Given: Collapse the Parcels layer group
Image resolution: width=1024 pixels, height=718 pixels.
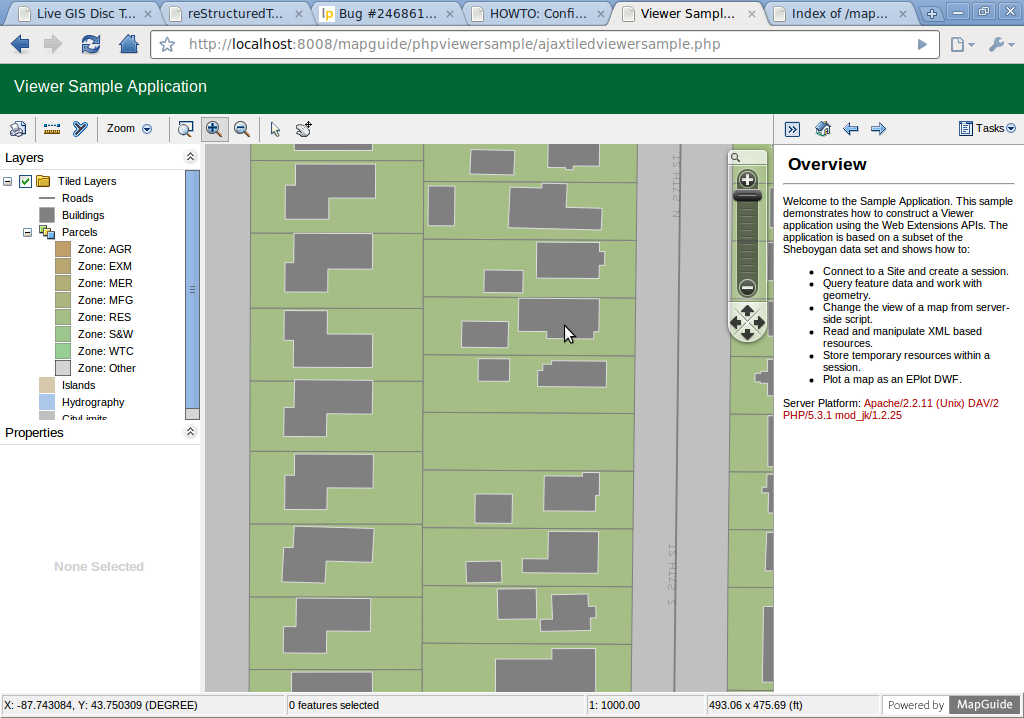Looking at the screenshot, I should point(27,232).
